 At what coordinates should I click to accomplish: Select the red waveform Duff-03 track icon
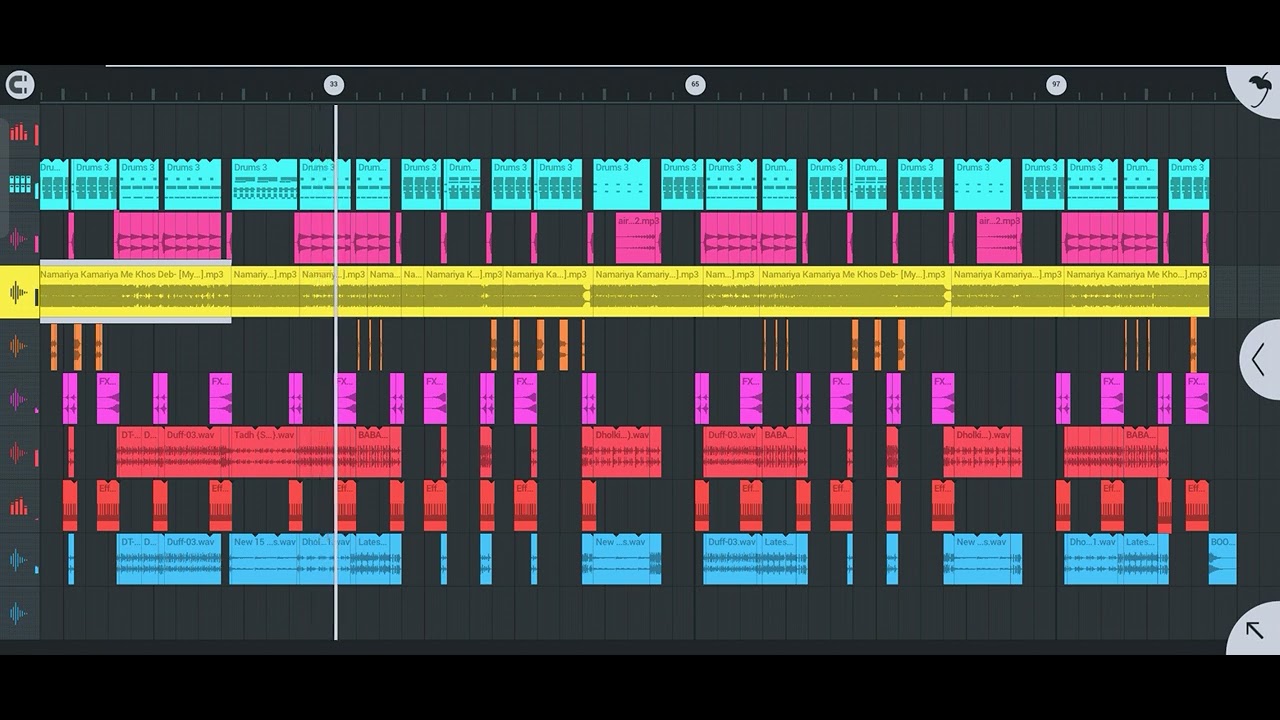[x=19, y=453]
